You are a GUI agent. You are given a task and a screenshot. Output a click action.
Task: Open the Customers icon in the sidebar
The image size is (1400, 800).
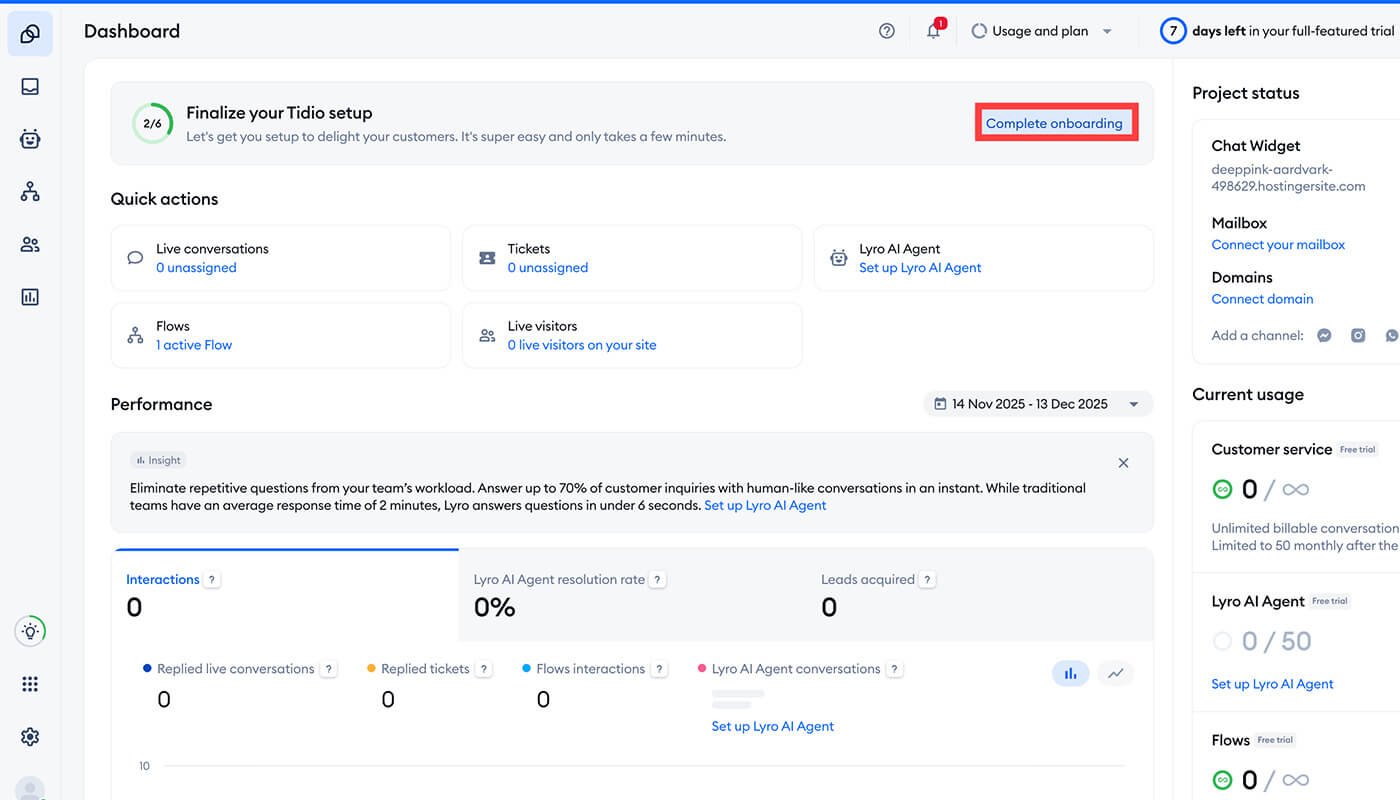click(x=30, y=245)
